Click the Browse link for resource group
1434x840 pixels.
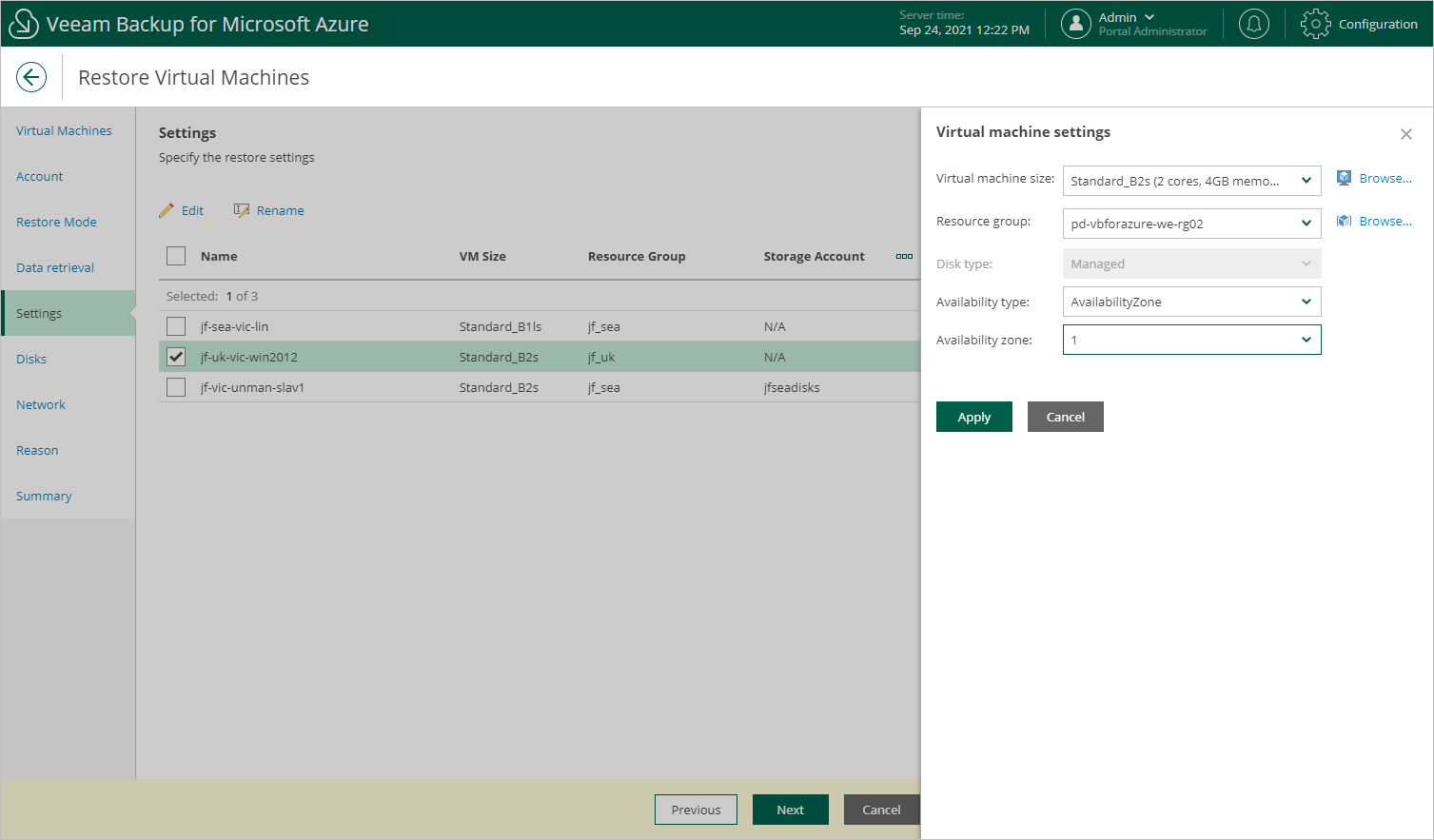click(x=1385, y=221)
